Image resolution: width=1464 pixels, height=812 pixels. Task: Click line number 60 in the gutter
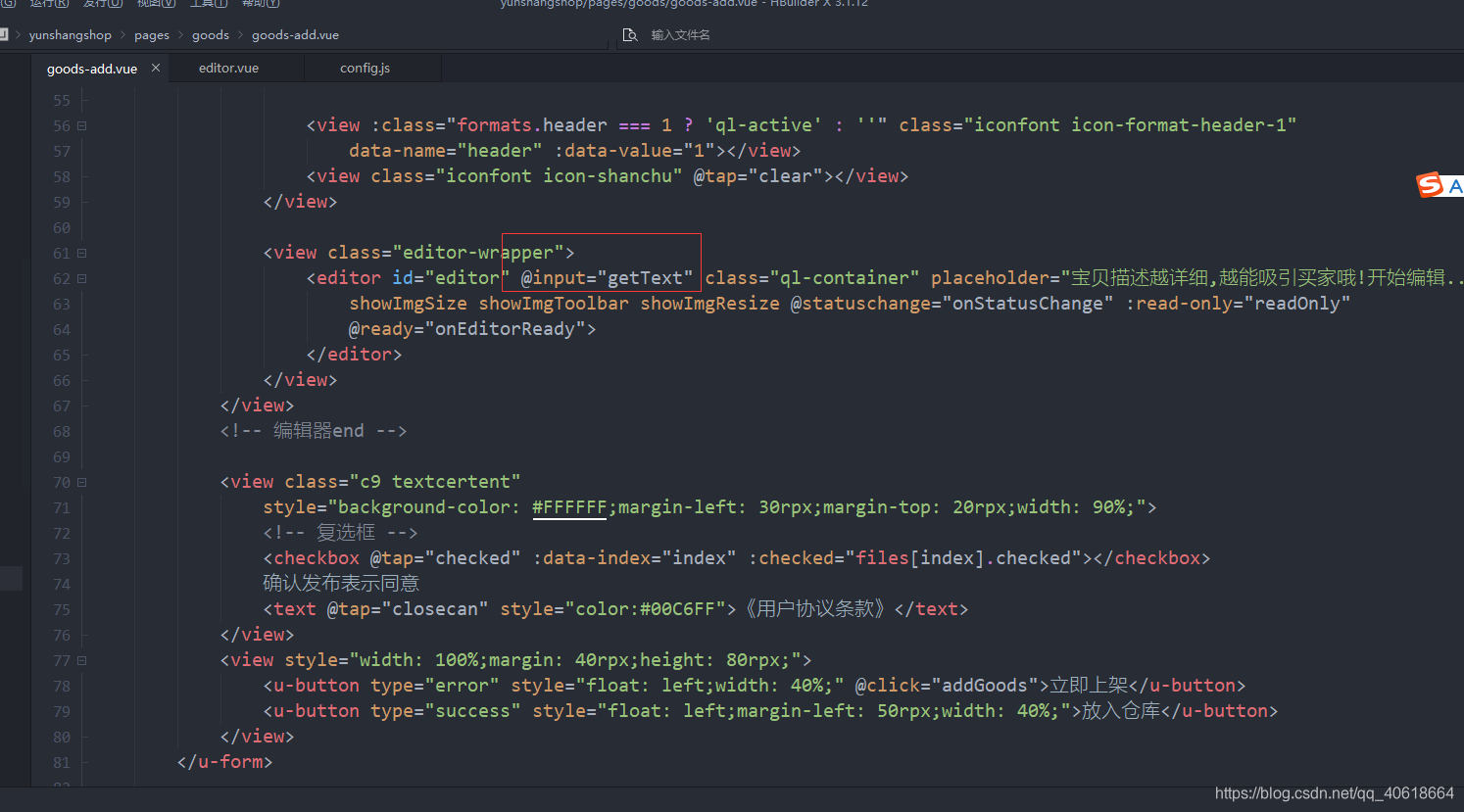point(62,227)
